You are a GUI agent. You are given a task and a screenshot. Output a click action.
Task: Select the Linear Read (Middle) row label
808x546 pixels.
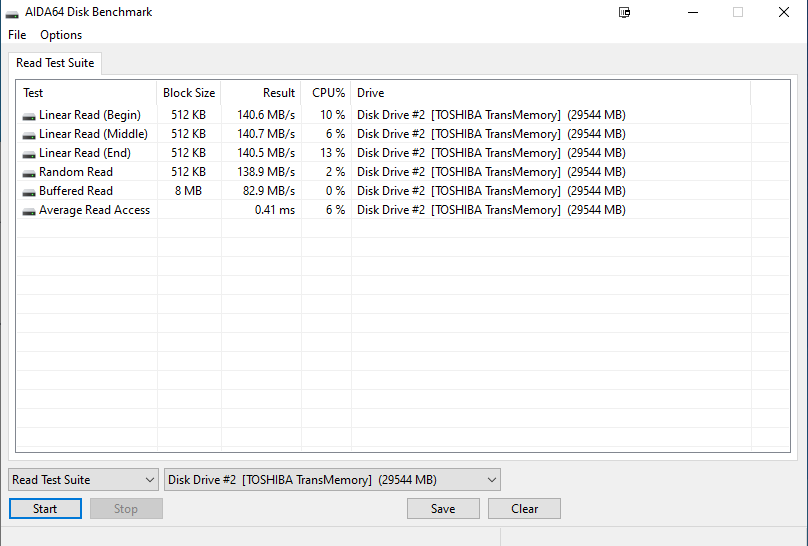[x=93, y=134]
